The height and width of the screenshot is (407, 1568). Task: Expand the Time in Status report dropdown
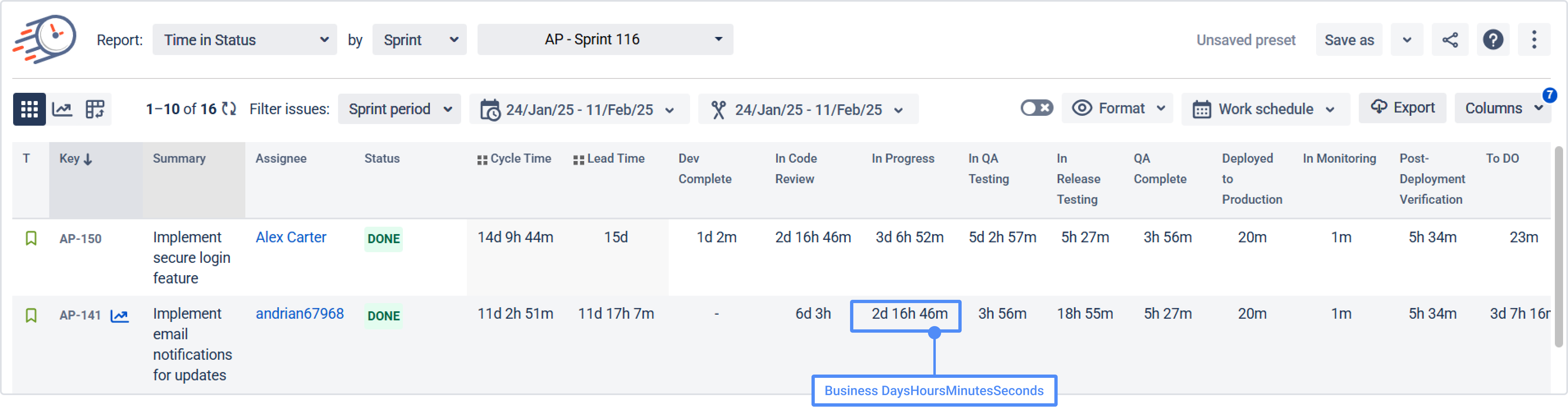coord(245,40)
